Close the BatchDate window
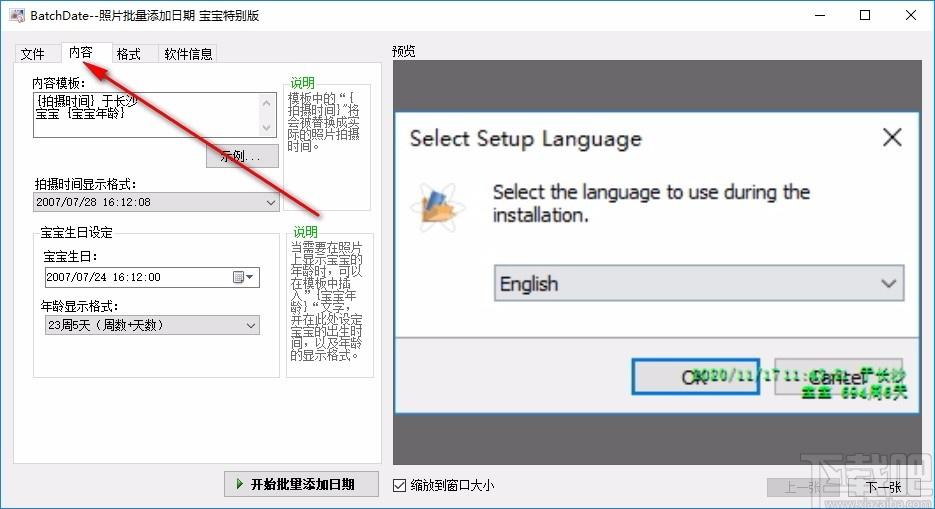Screen dimensions: 935x509 pos(910,15)
